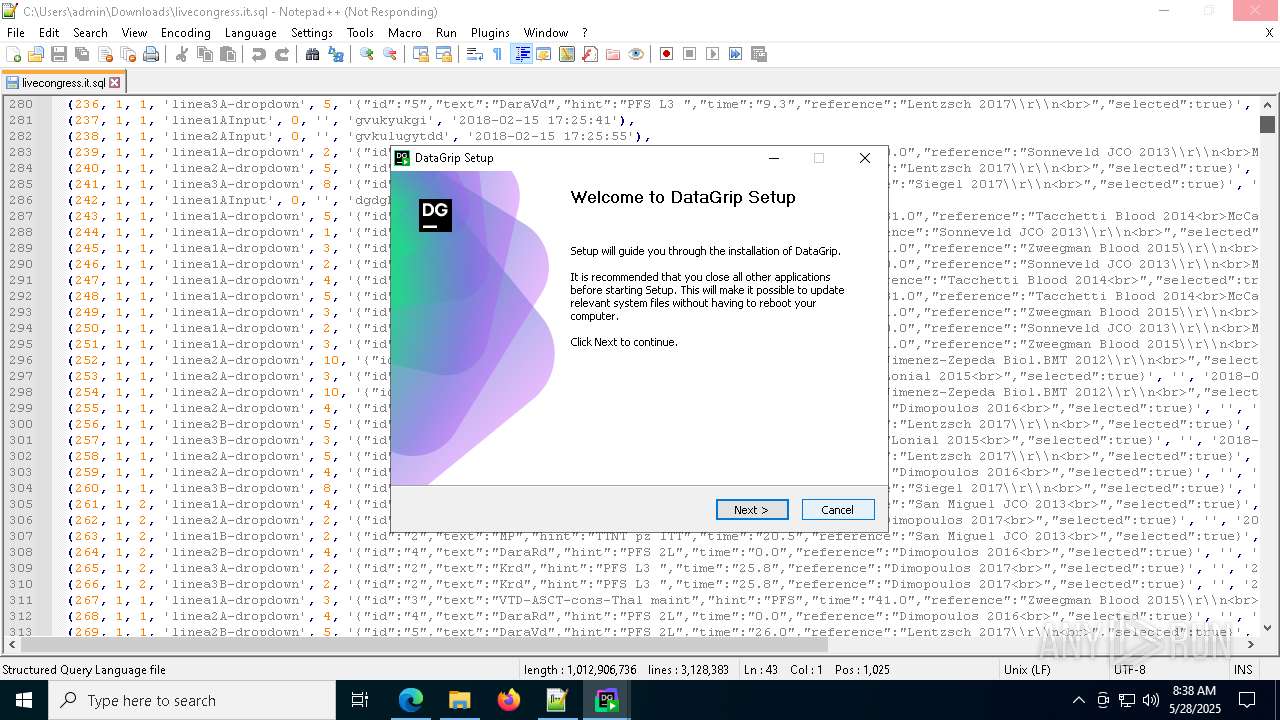Save the current recorded macro
The height and width of the screenshot is (720, 1280).
tap(759, 54)
